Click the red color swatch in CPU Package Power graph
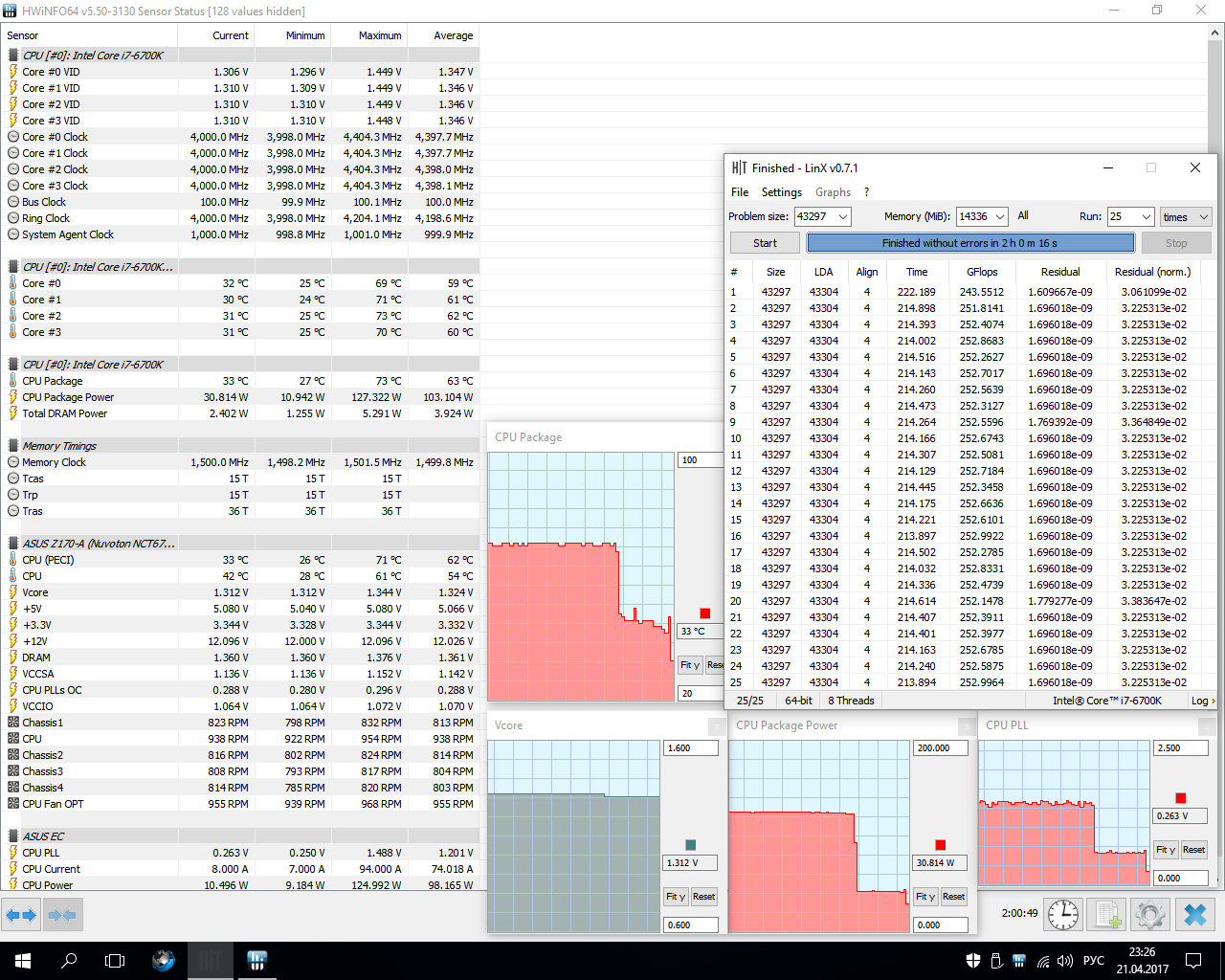 (x=940, y=845)
